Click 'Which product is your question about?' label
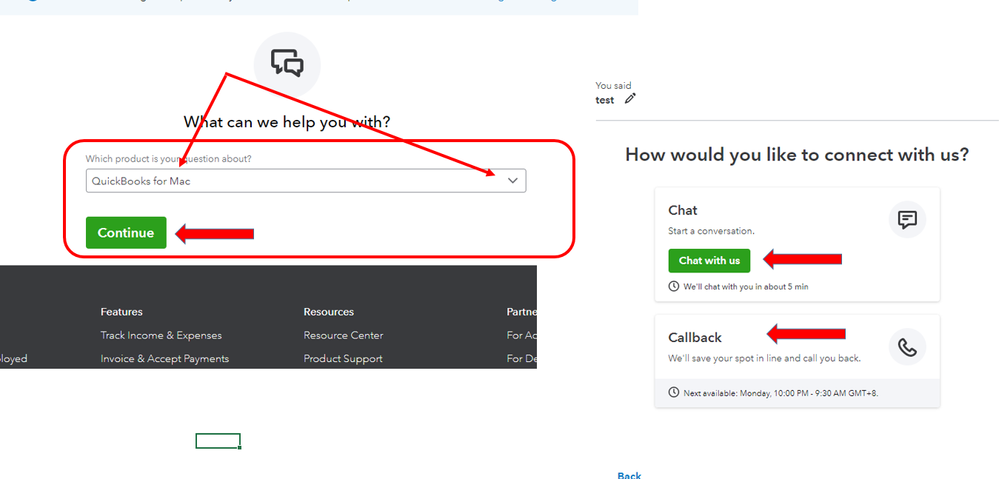 coord(169,158)
